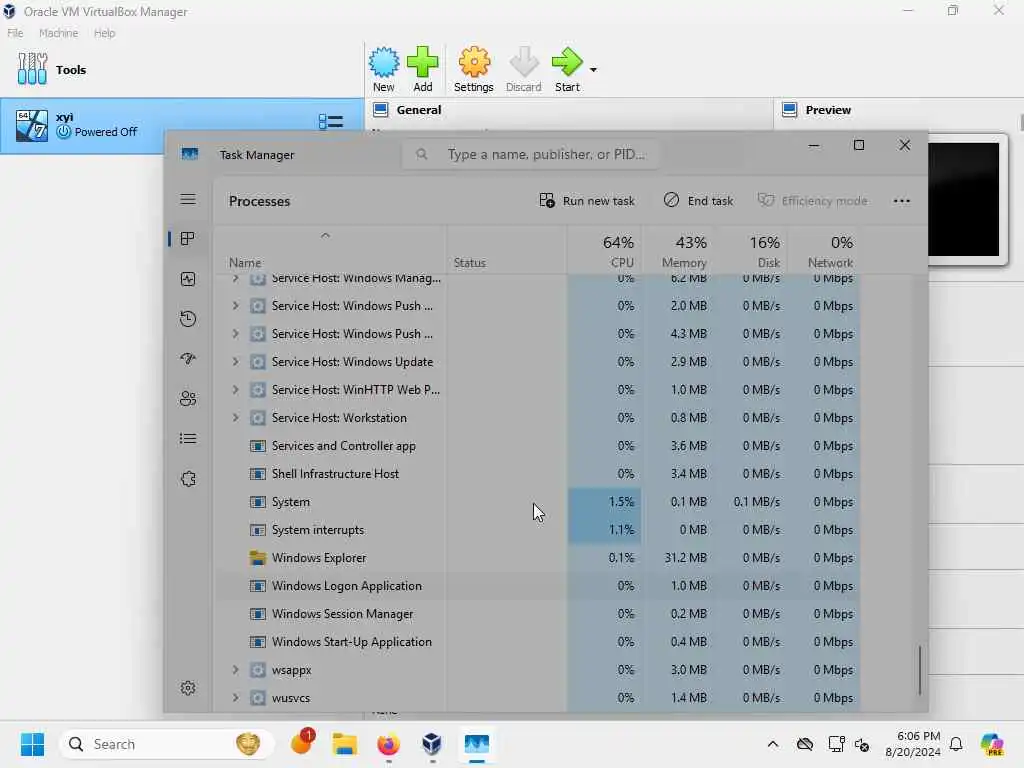Show hidden icons chevron in system tray
1024x768 pixels.
click(x=773, y=744)
